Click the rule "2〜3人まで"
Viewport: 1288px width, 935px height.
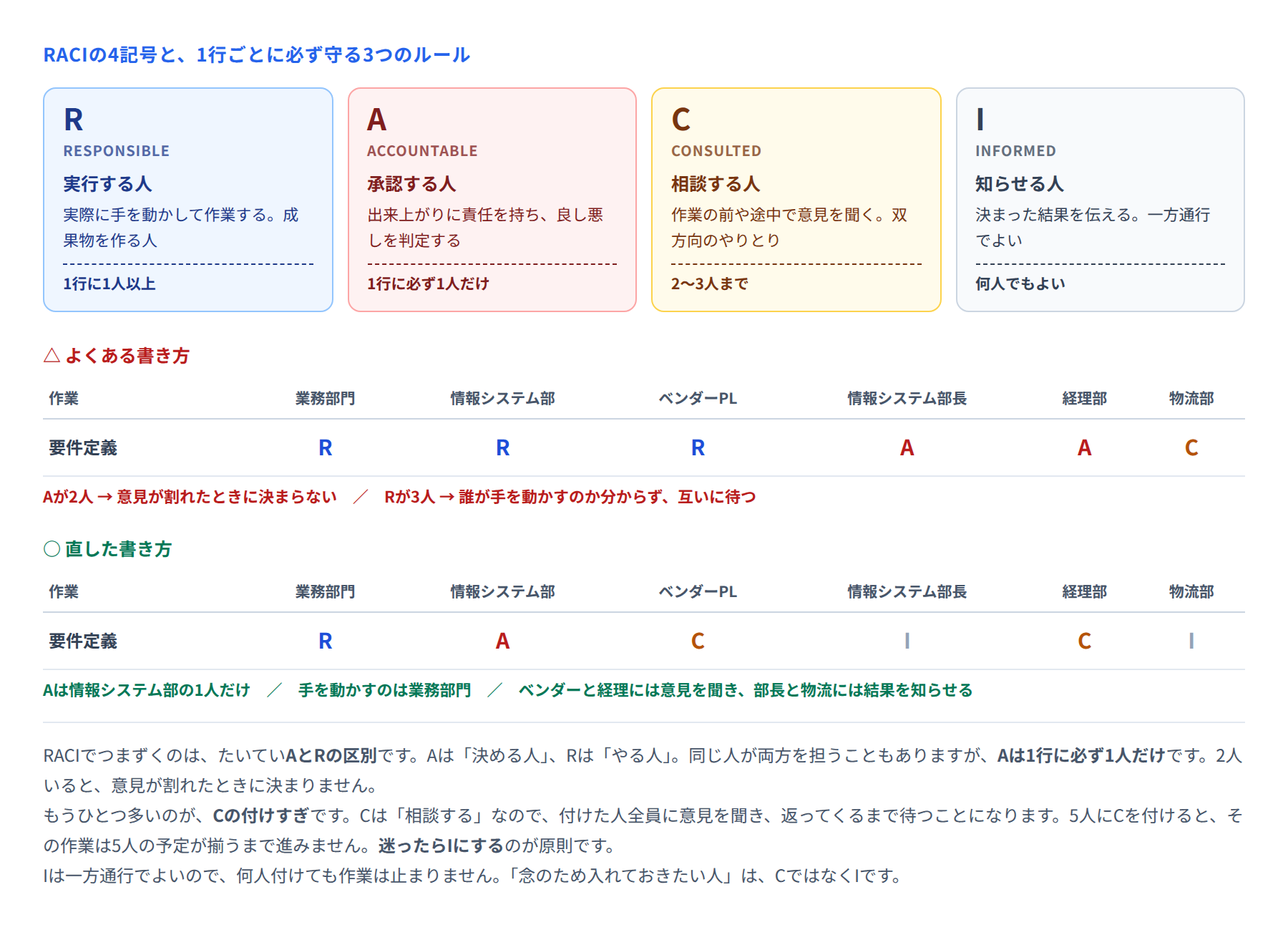tap(710, 284)
